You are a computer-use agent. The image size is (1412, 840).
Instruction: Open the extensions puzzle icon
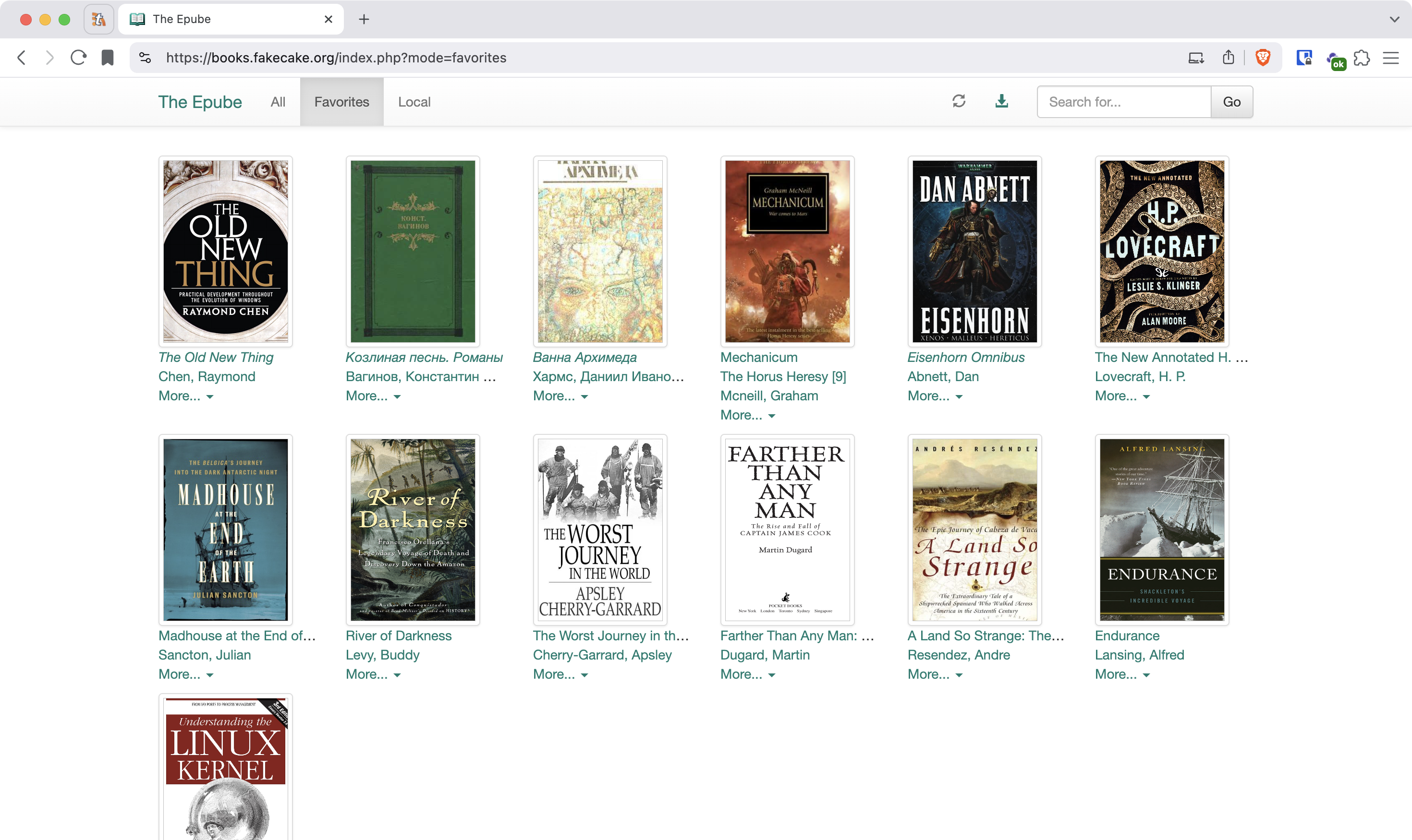[x=1362, y=58]
